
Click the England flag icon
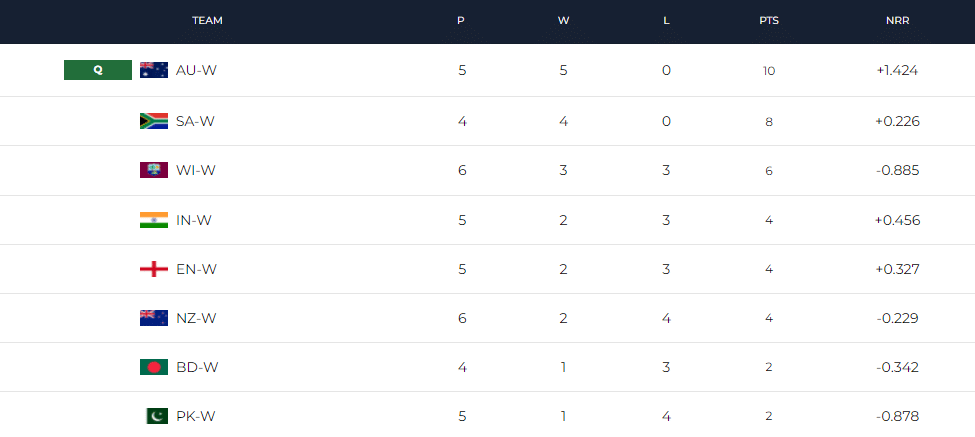(153, 269)
